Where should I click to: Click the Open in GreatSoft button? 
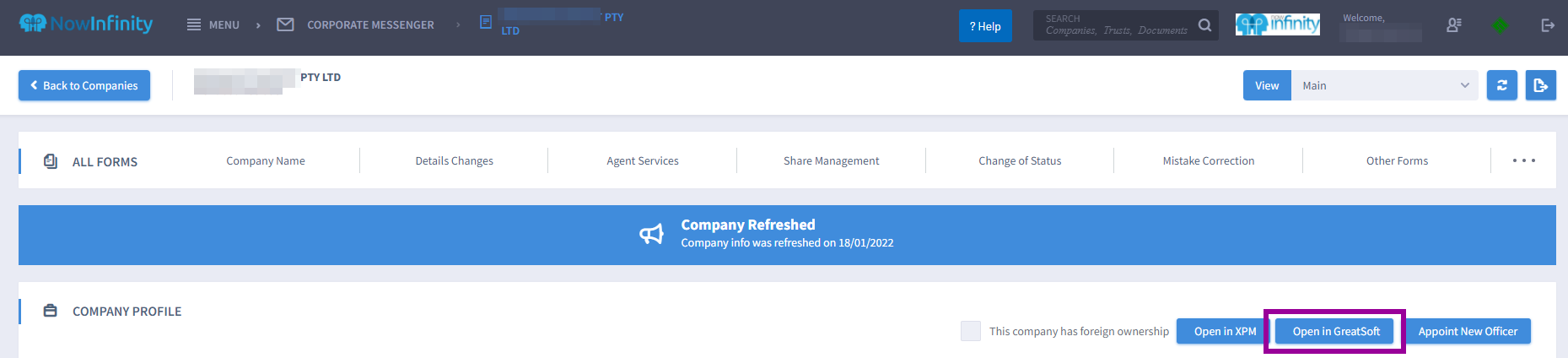[1336, 331]
